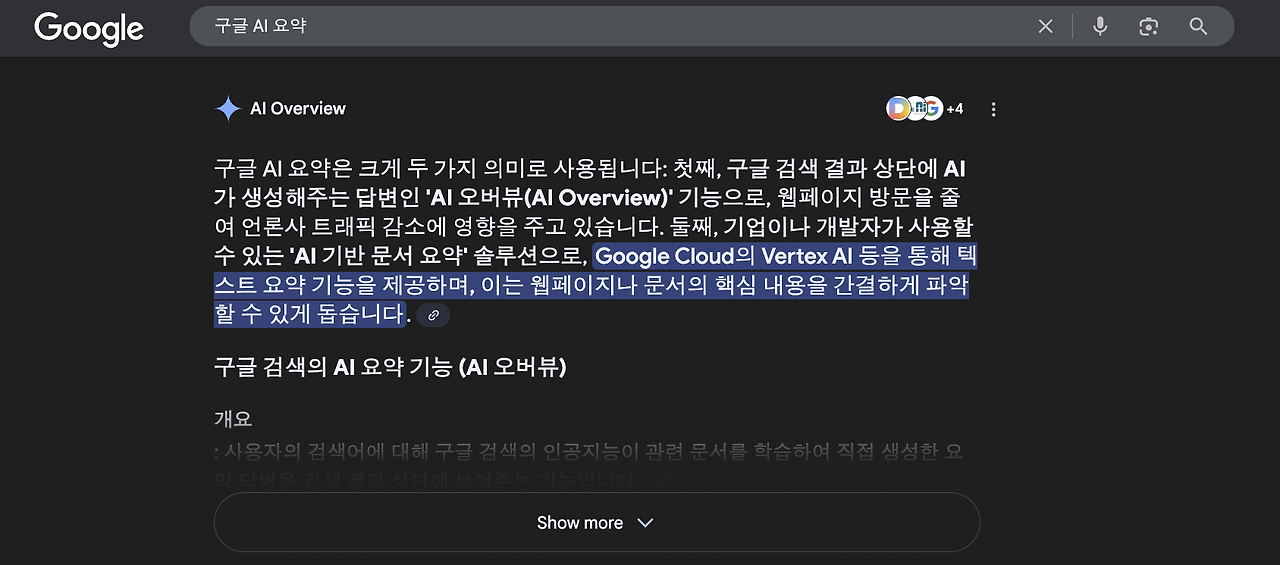Click the AI Overview sparkle icon

(x=228, y=109)
